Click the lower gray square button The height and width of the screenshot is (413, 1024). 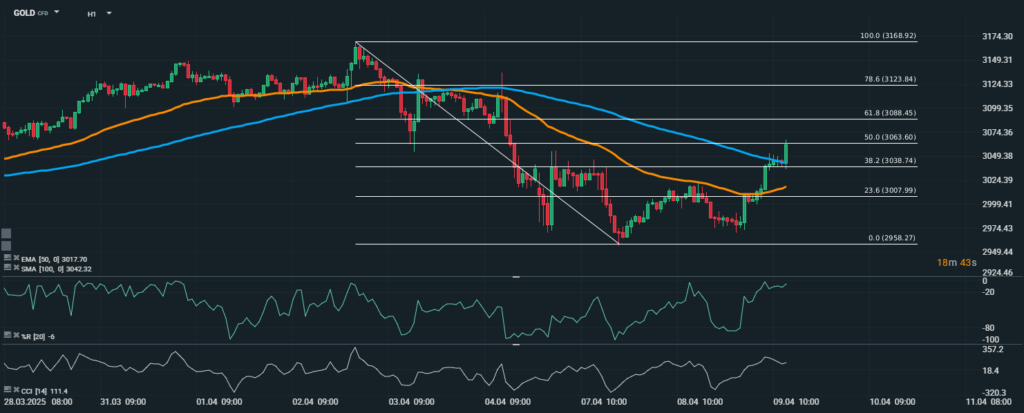click(6, 246)
